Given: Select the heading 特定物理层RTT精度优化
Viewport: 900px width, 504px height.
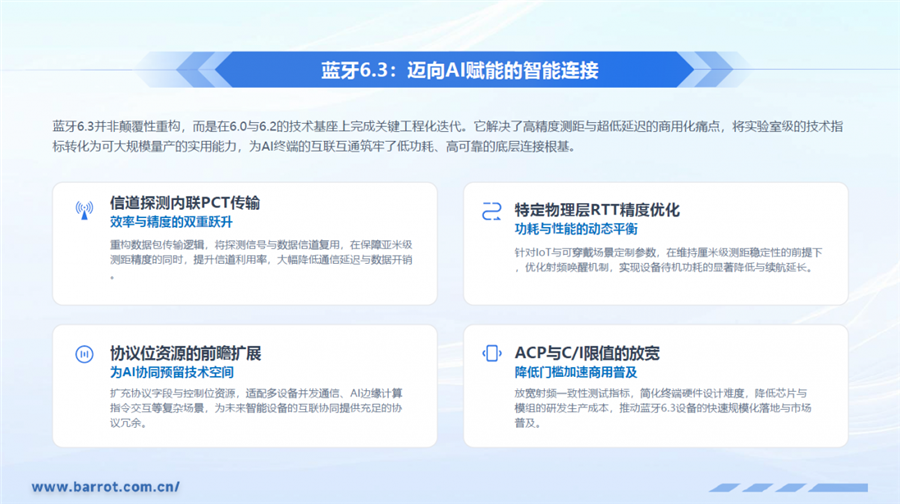Looking at the screenshot, I should pos(597,210).
